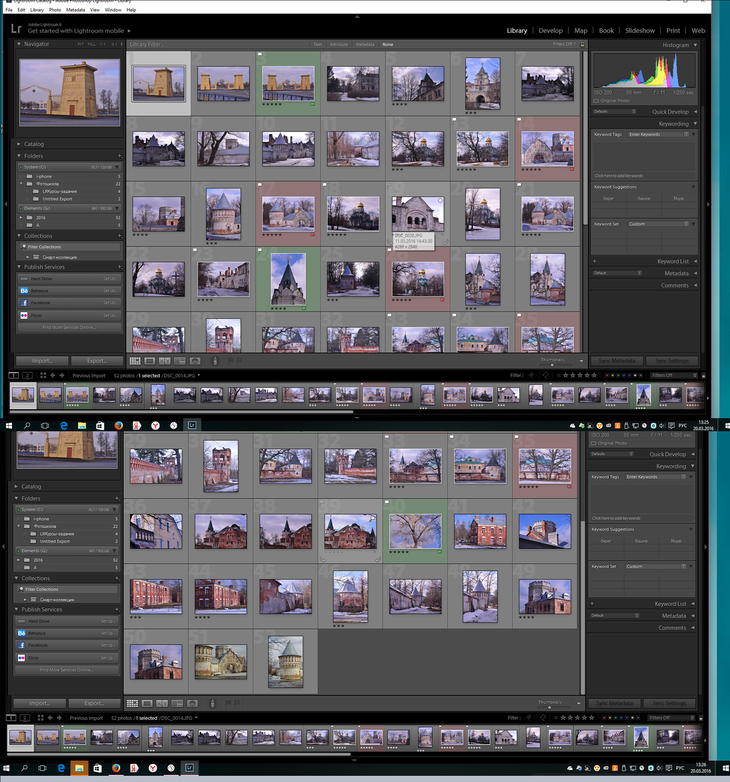730x782 pixels.
Task: Select Attribute in the Library Filter bar
Action: pyautogui.click(x=339, y=44)
